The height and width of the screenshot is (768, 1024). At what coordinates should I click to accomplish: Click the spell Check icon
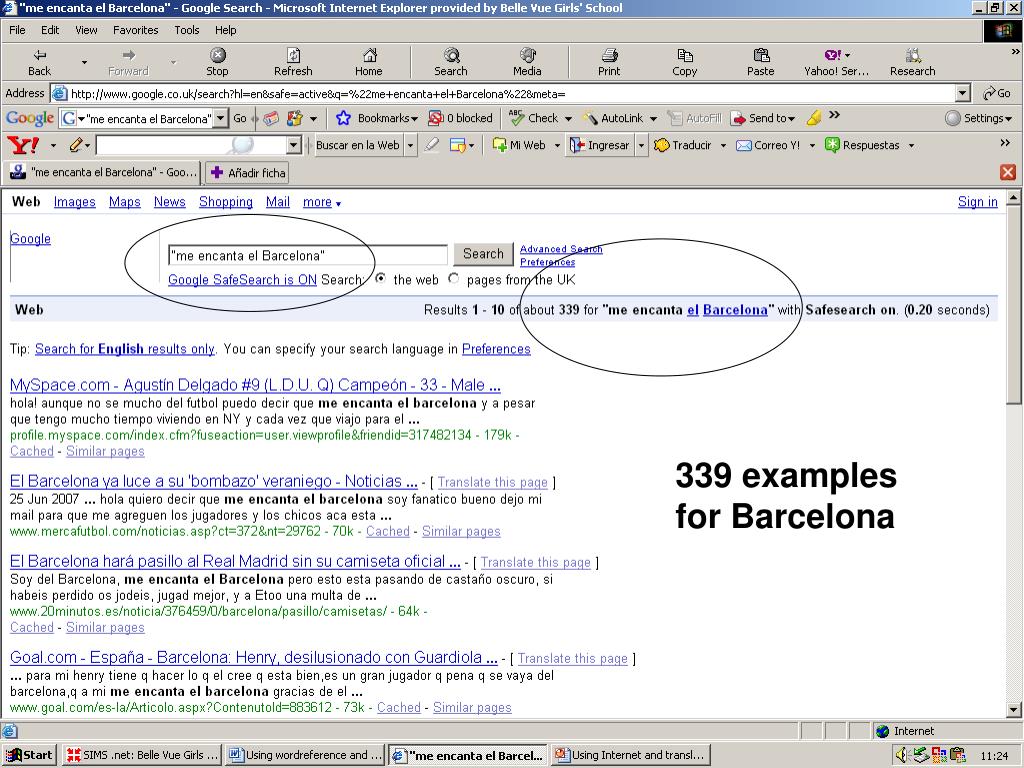click(x=517, y=118)
